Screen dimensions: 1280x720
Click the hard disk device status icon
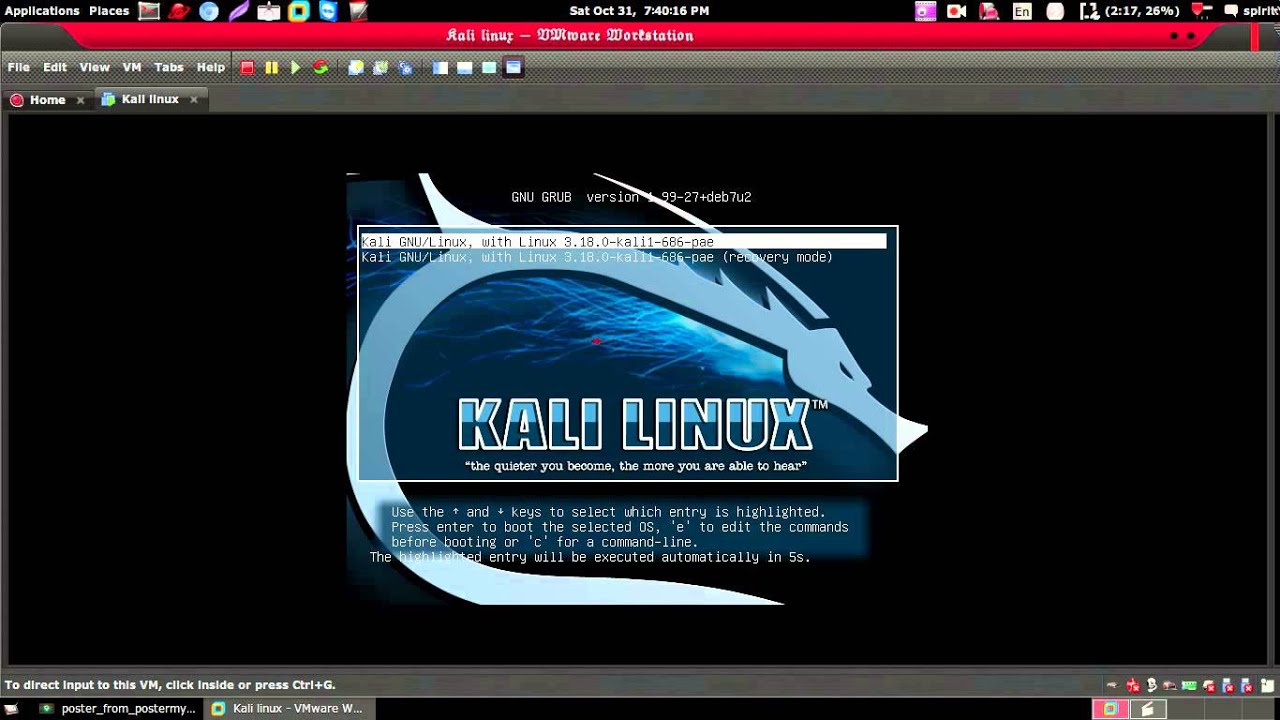coord(1112,685)
